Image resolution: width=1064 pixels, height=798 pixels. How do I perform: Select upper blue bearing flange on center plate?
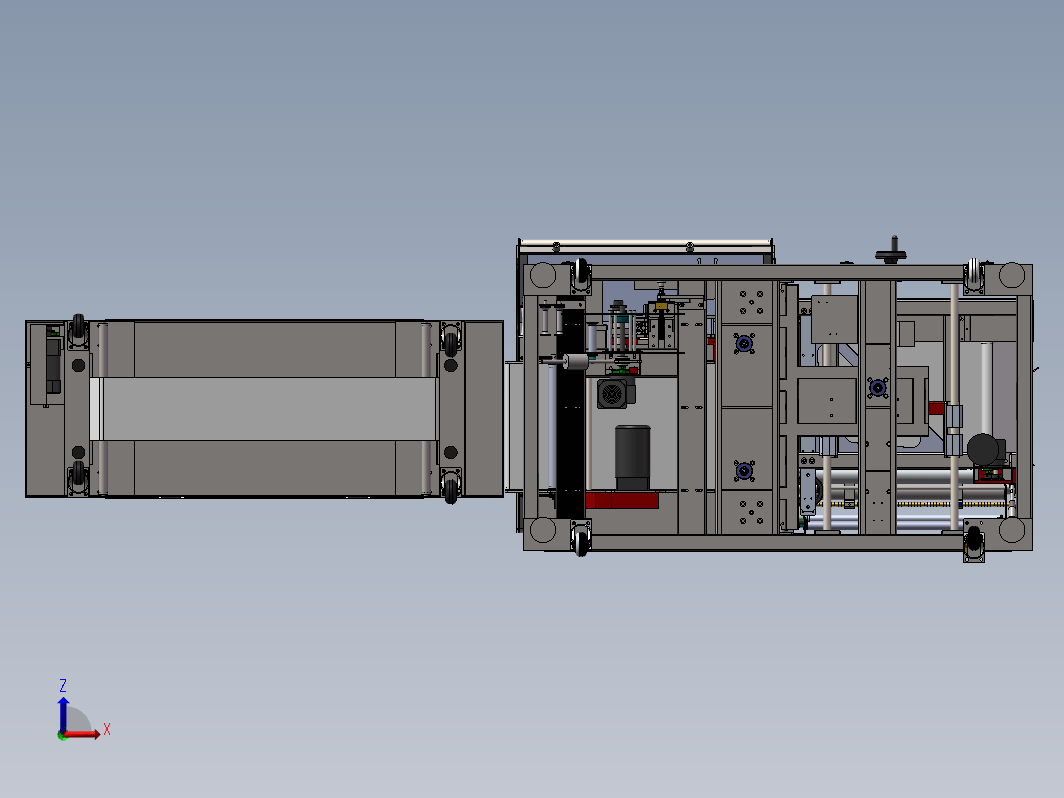point(744,344)
